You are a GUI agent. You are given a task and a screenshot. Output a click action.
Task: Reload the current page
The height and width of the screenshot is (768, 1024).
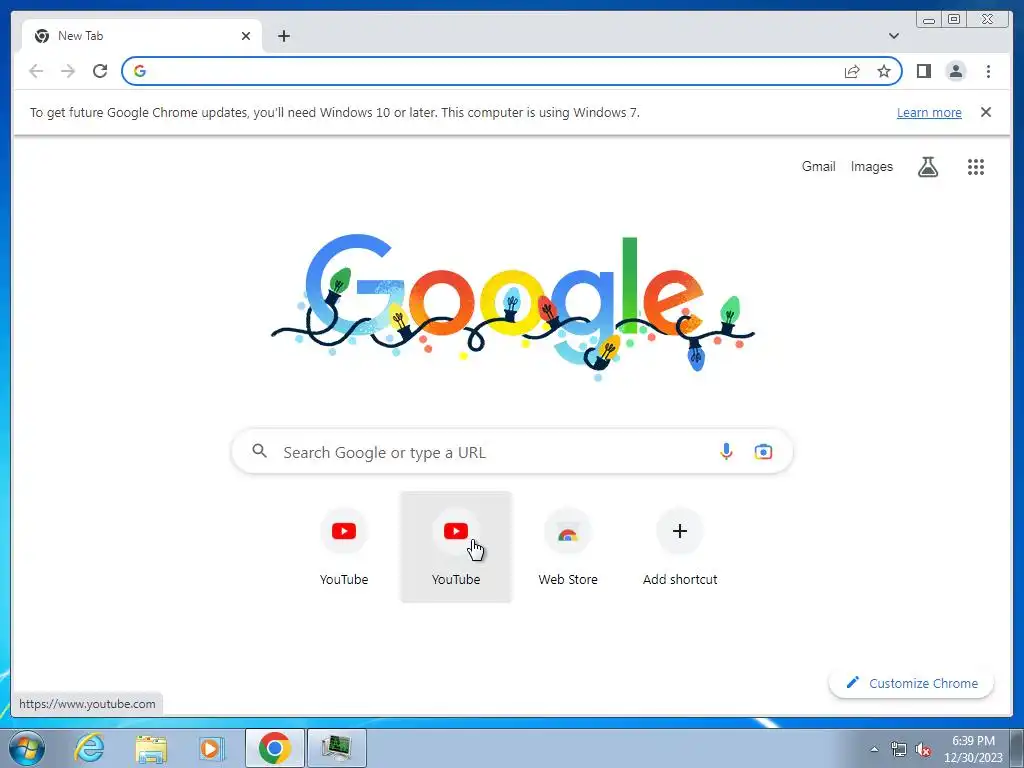100,71
